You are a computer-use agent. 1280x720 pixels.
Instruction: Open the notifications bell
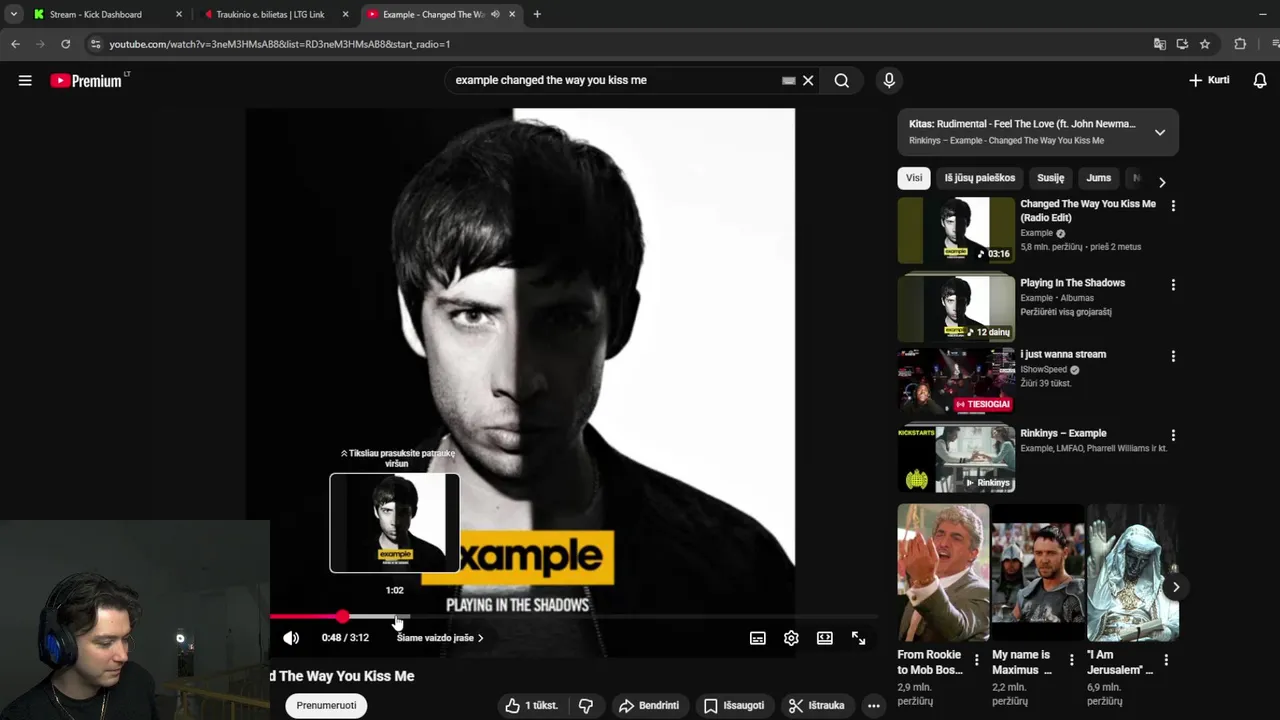[x=1260, y=80]
